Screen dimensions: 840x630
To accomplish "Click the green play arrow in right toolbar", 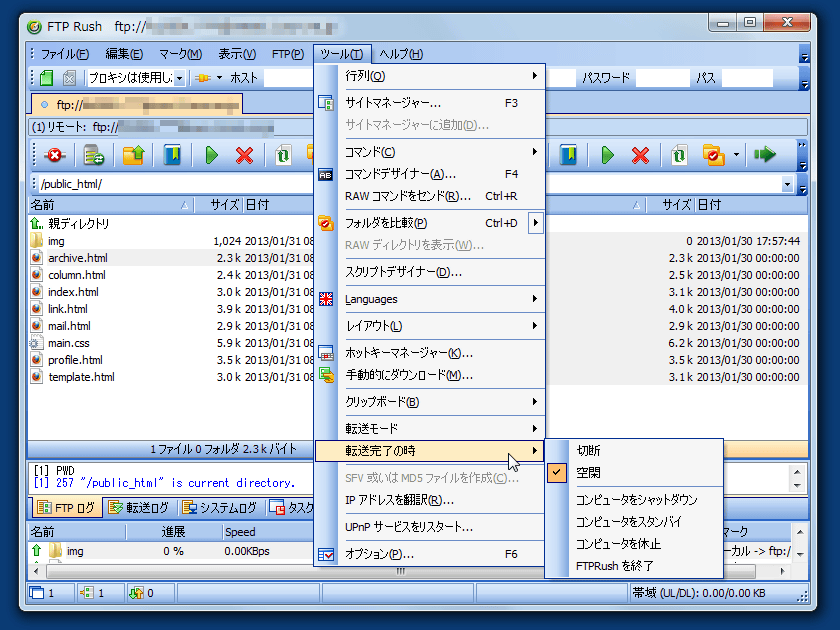I will [x=608, y=155].
